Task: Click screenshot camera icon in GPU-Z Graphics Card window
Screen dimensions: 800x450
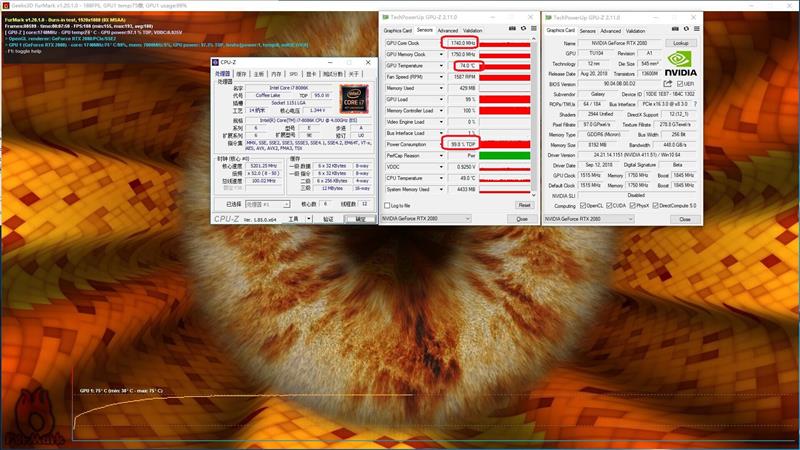Action: (x=676, y=29)
